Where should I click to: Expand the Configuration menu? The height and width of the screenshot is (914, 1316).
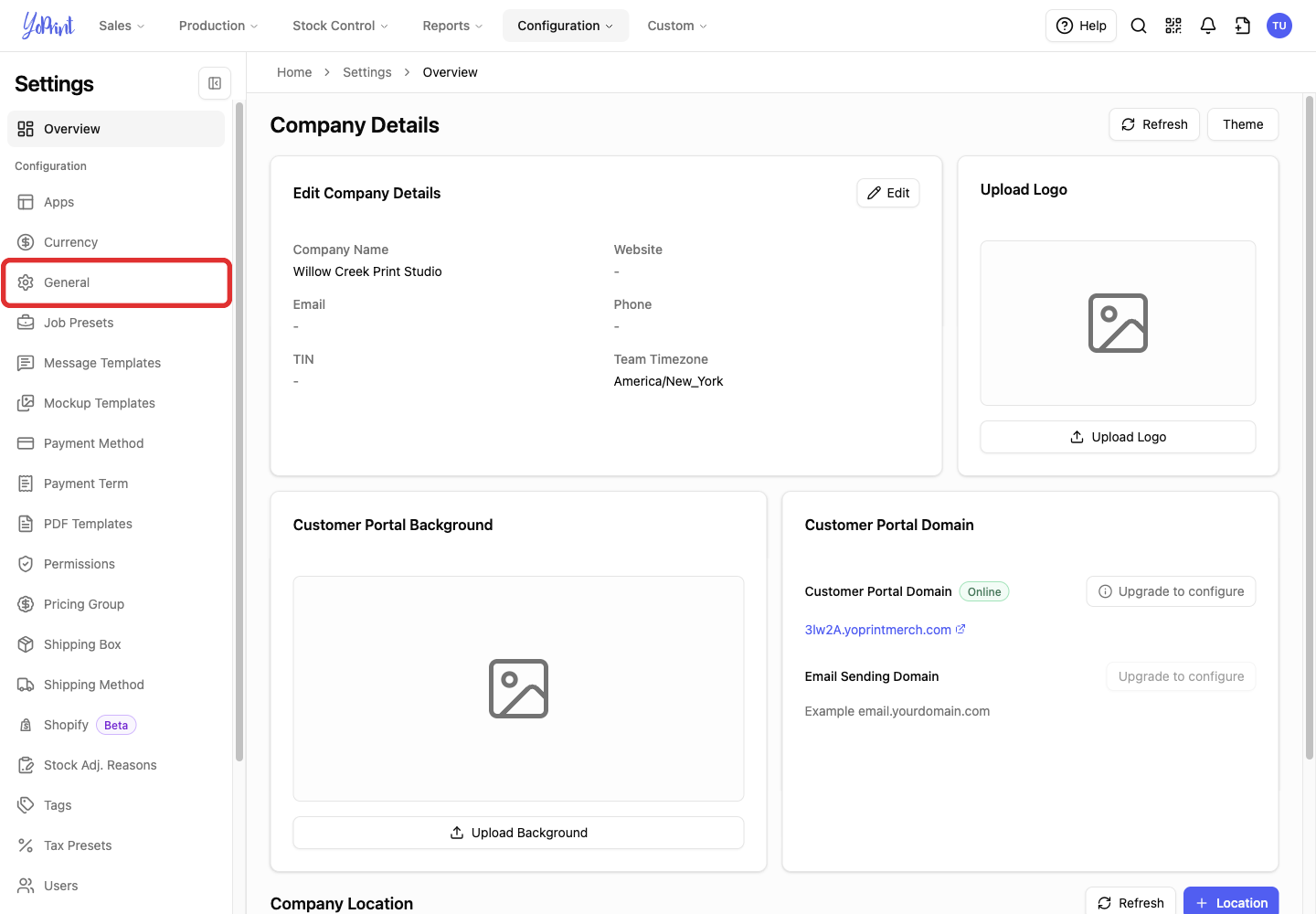click(566, 26)
